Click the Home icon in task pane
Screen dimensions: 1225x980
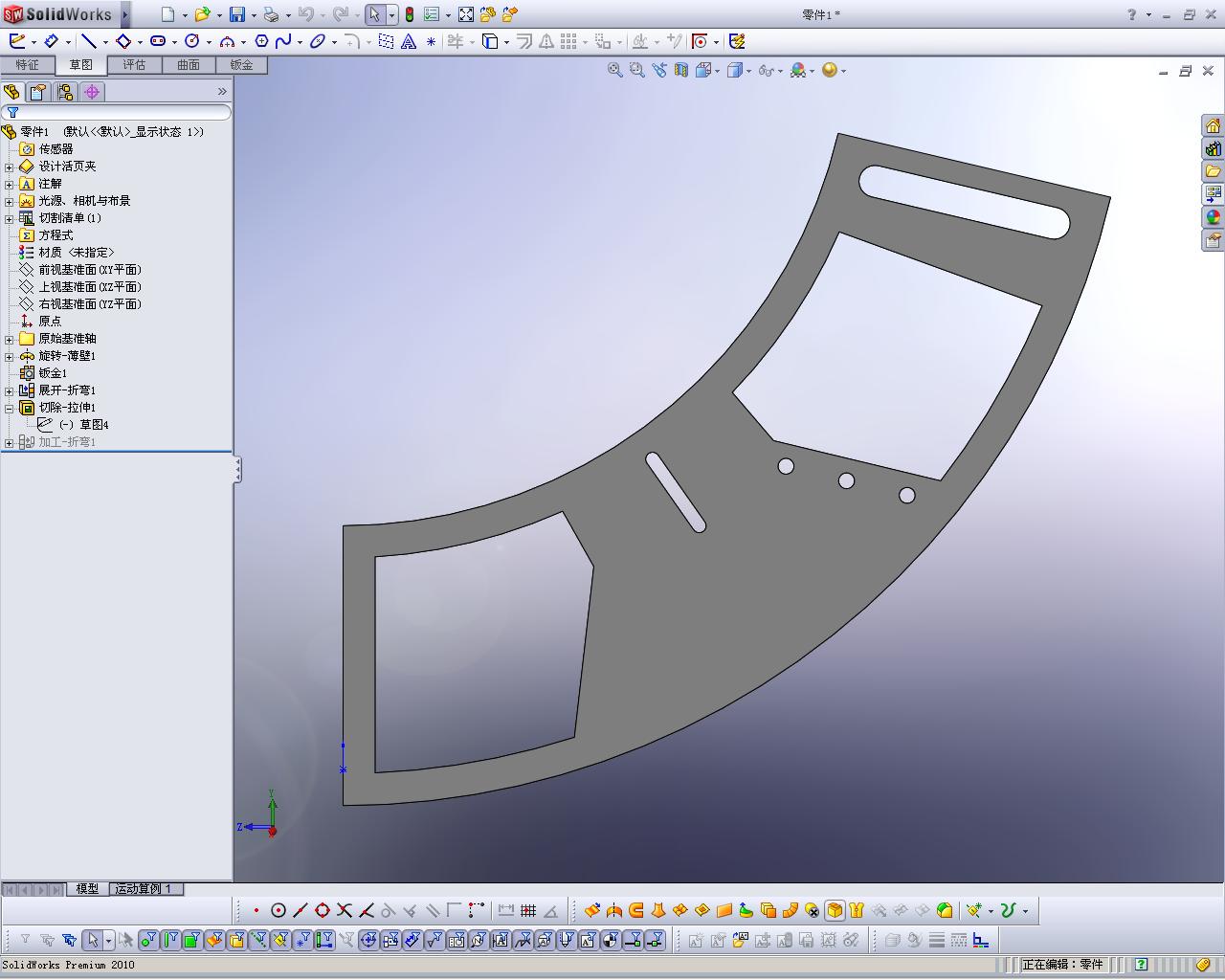coord(1214,126)
